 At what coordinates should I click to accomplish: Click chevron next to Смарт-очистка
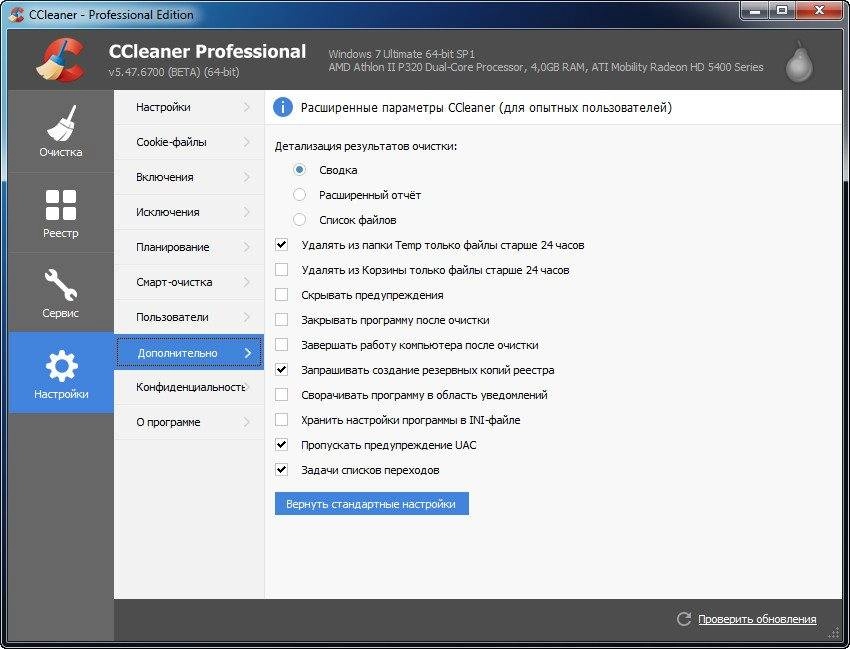[247, 282]
